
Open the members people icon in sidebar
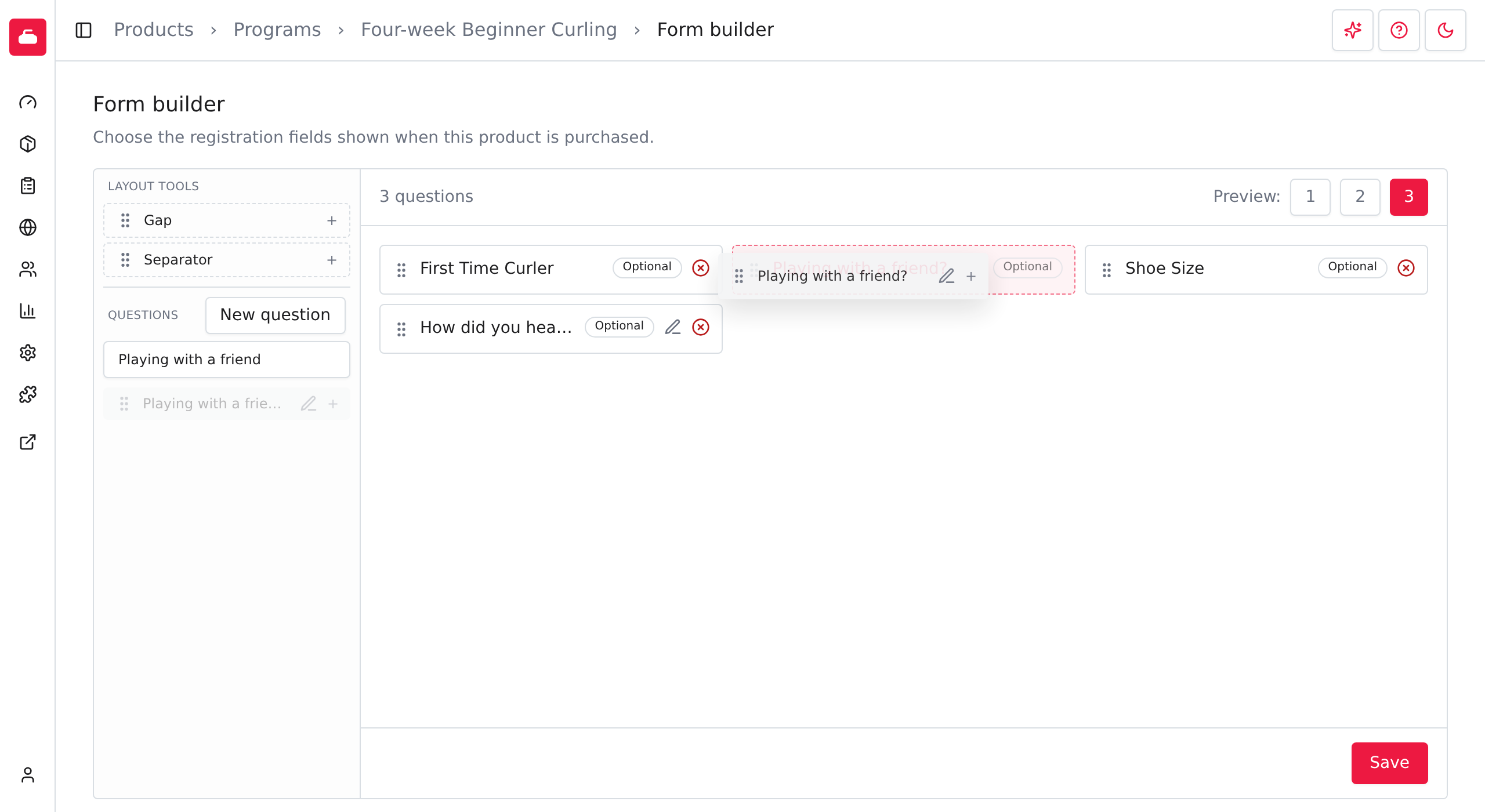[28, 269]
